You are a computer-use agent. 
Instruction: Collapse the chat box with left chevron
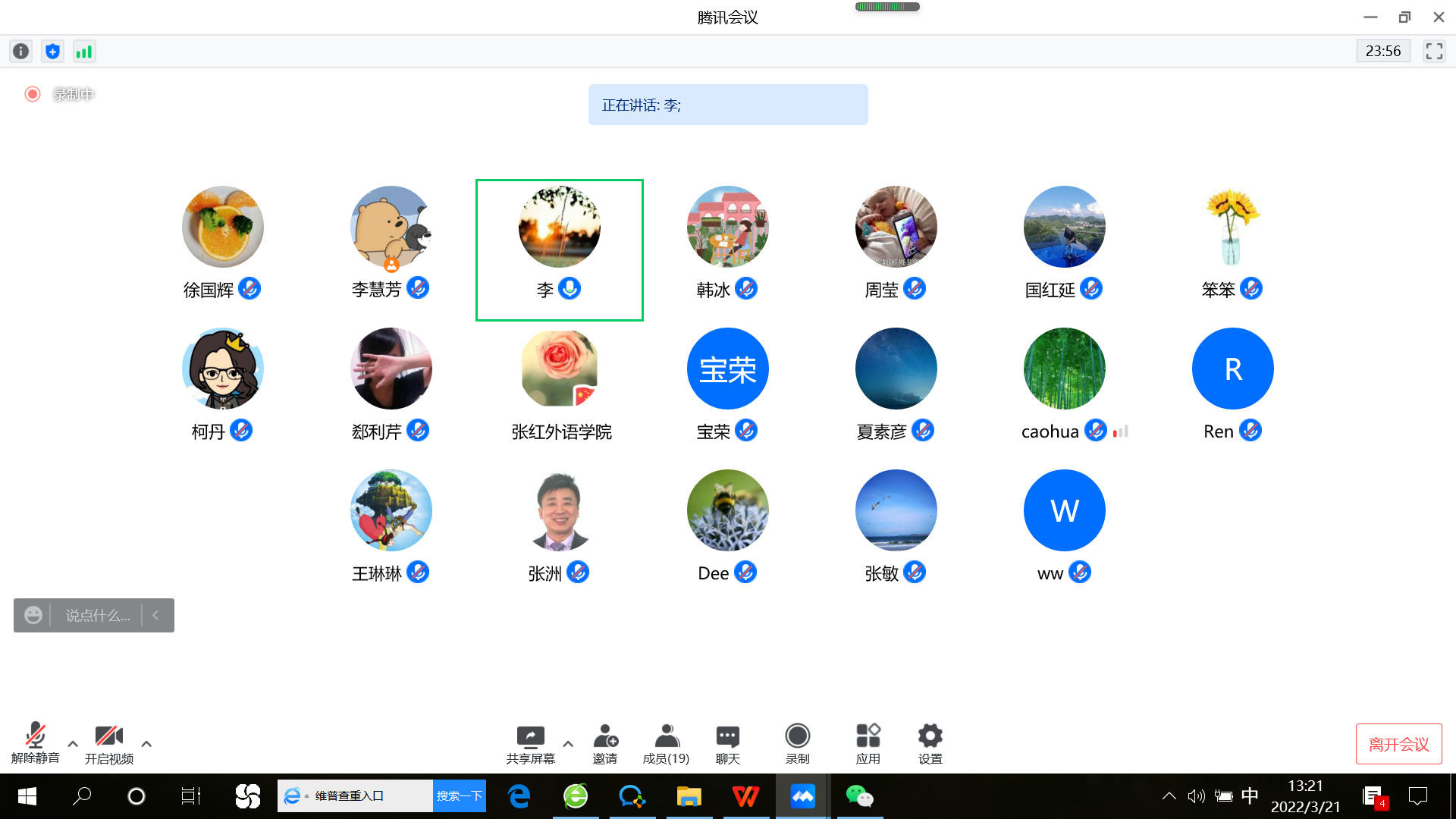pos(155,615)
